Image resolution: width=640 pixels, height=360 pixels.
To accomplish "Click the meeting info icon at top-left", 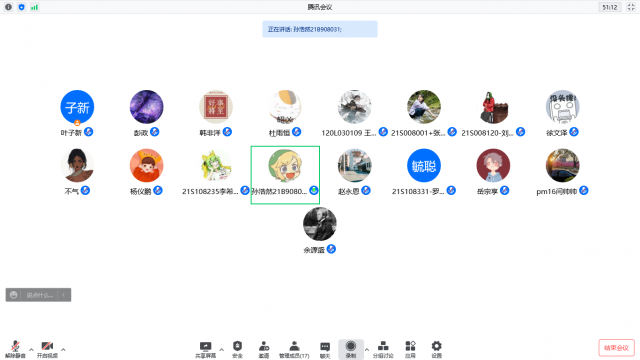I will [8, 7].
